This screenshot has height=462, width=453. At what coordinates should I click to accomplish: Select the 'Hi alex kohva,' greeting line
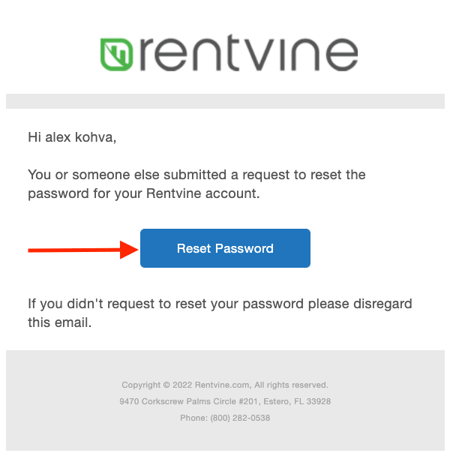point(72,137)
